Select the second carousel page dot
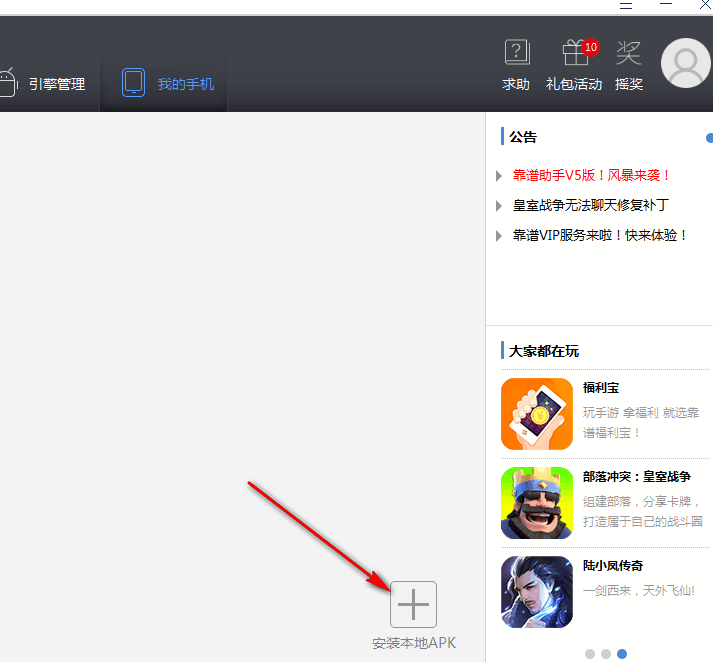The width and height of the screenshot is (713, 662). click(606, 654)
